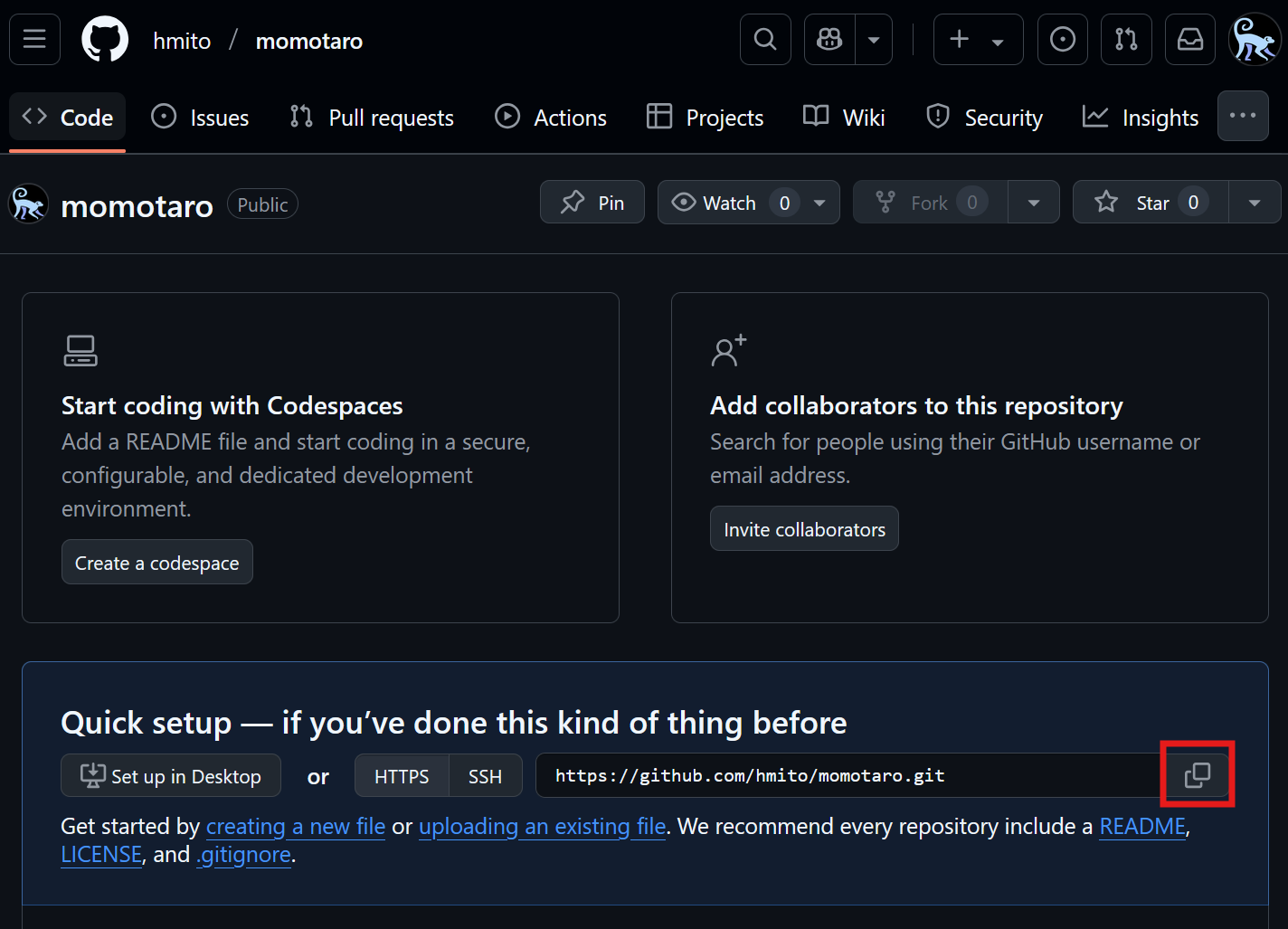
Task: Follow the creating a new file link
Action: point(296,826)
